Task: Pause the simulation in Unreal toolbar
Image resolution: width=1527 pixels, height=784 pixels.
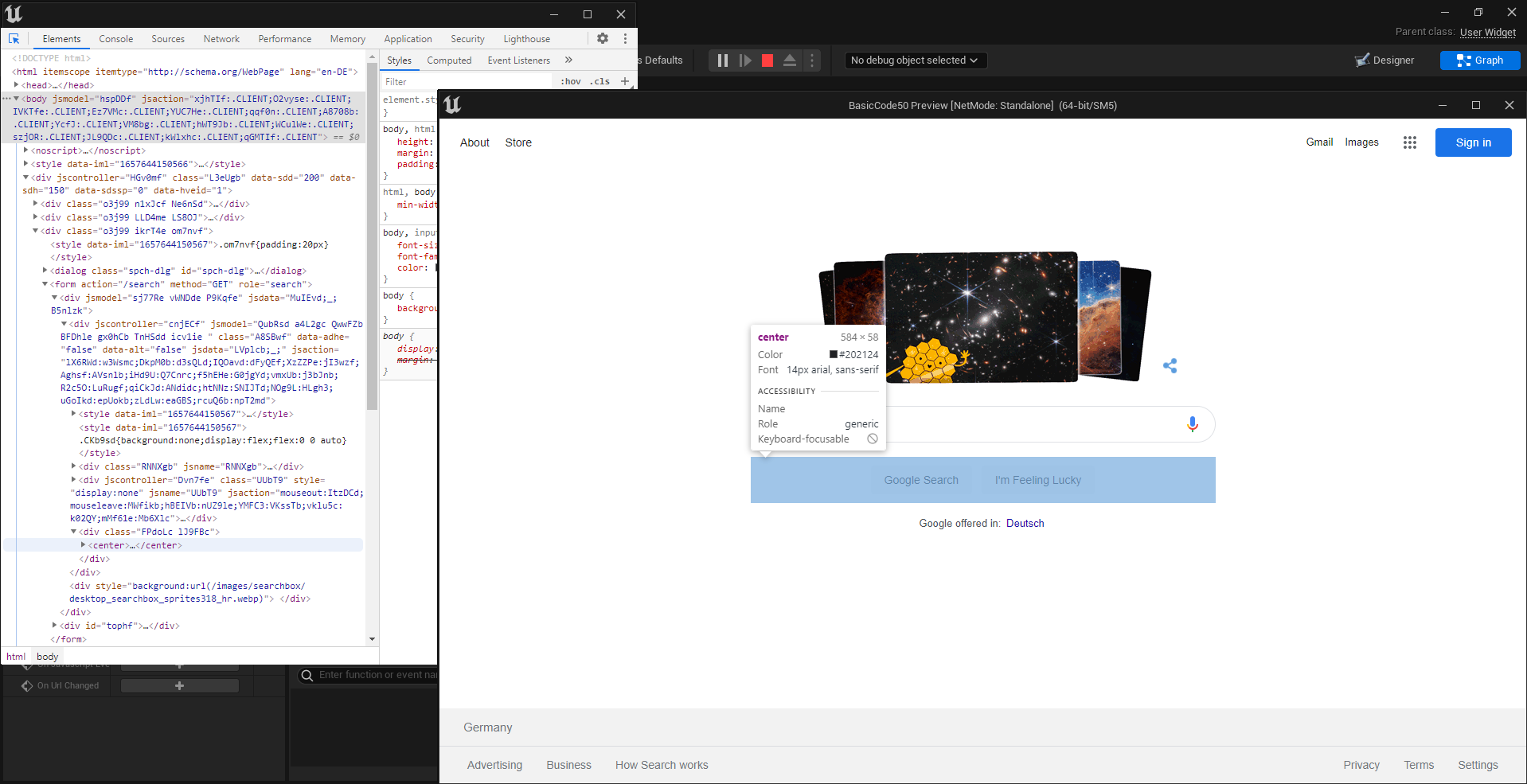Action: [x=722, y=60]
